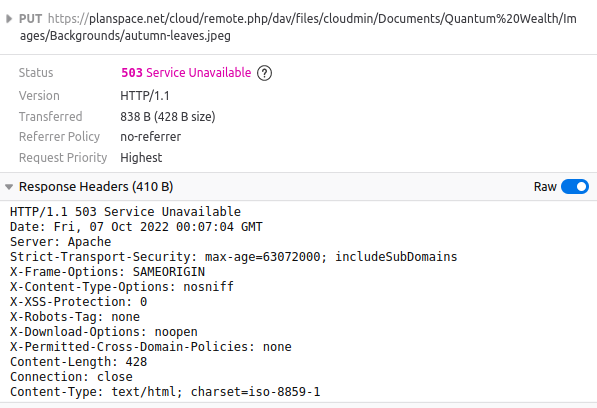Click the Connection: close header line

71,377
